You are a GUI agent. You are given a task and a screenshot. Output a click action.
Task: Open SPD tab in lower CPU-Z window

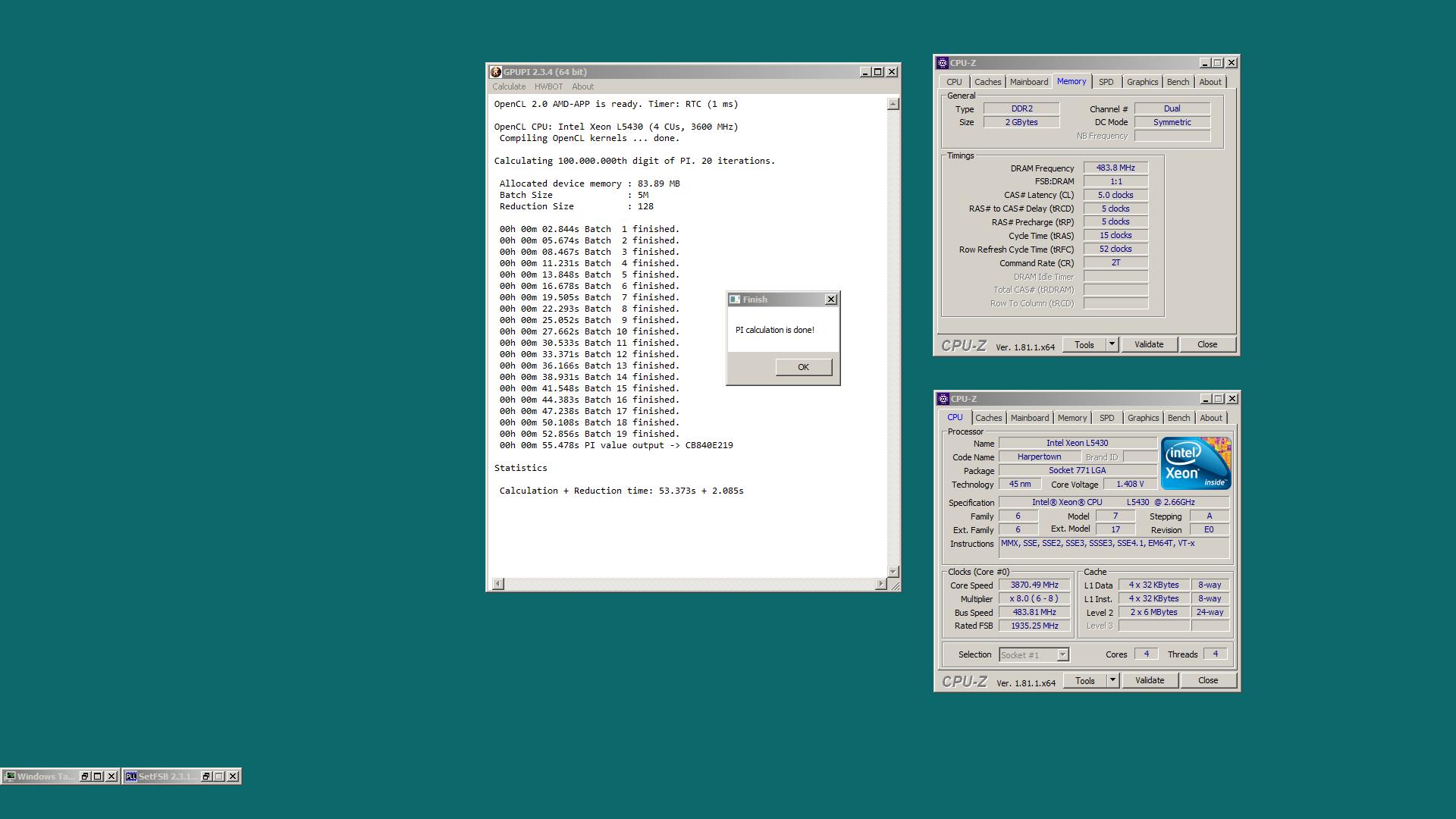[x=1107, y=418]
